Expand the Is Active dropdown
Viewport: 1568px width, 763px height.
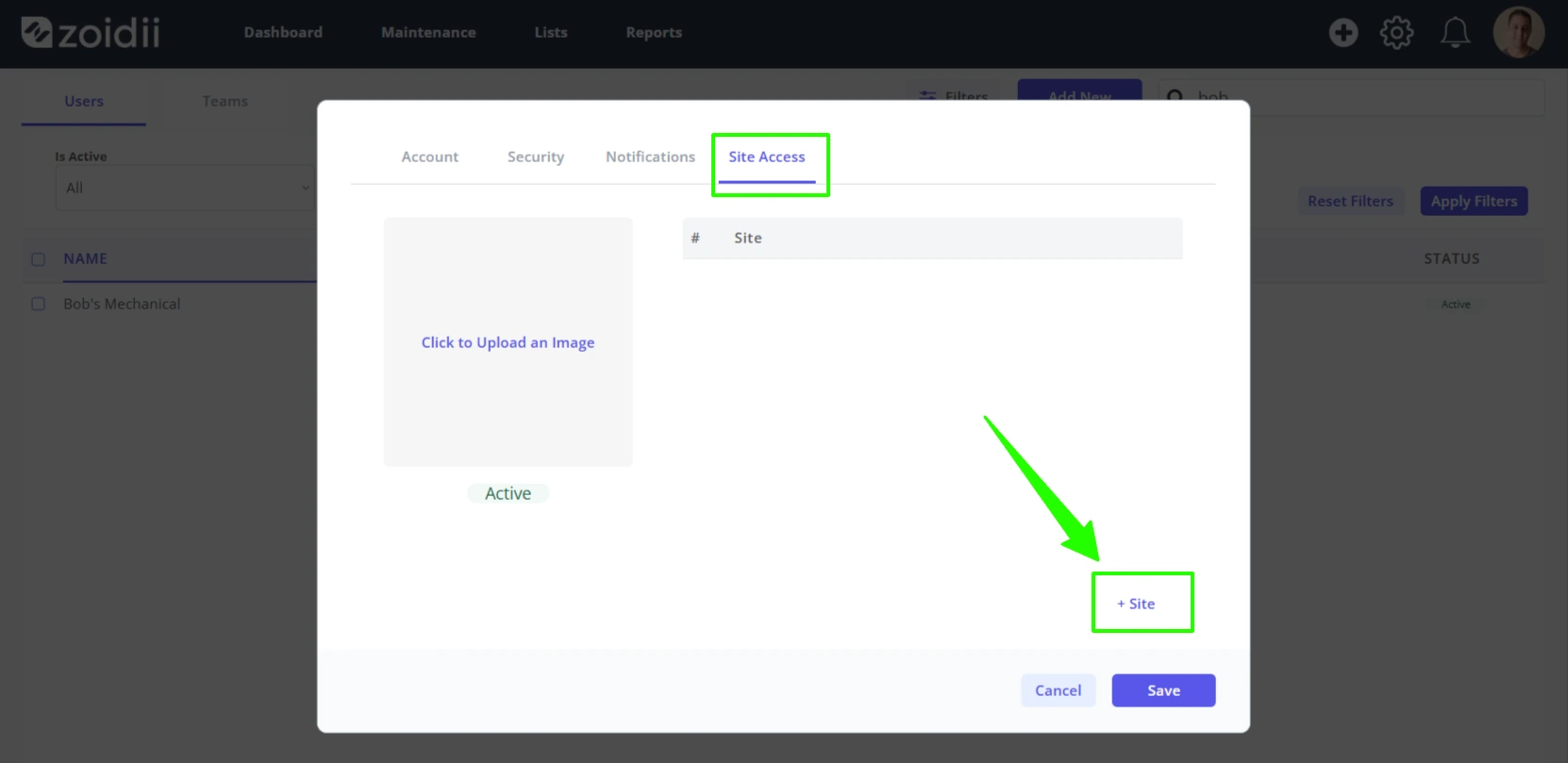point(185,188)
